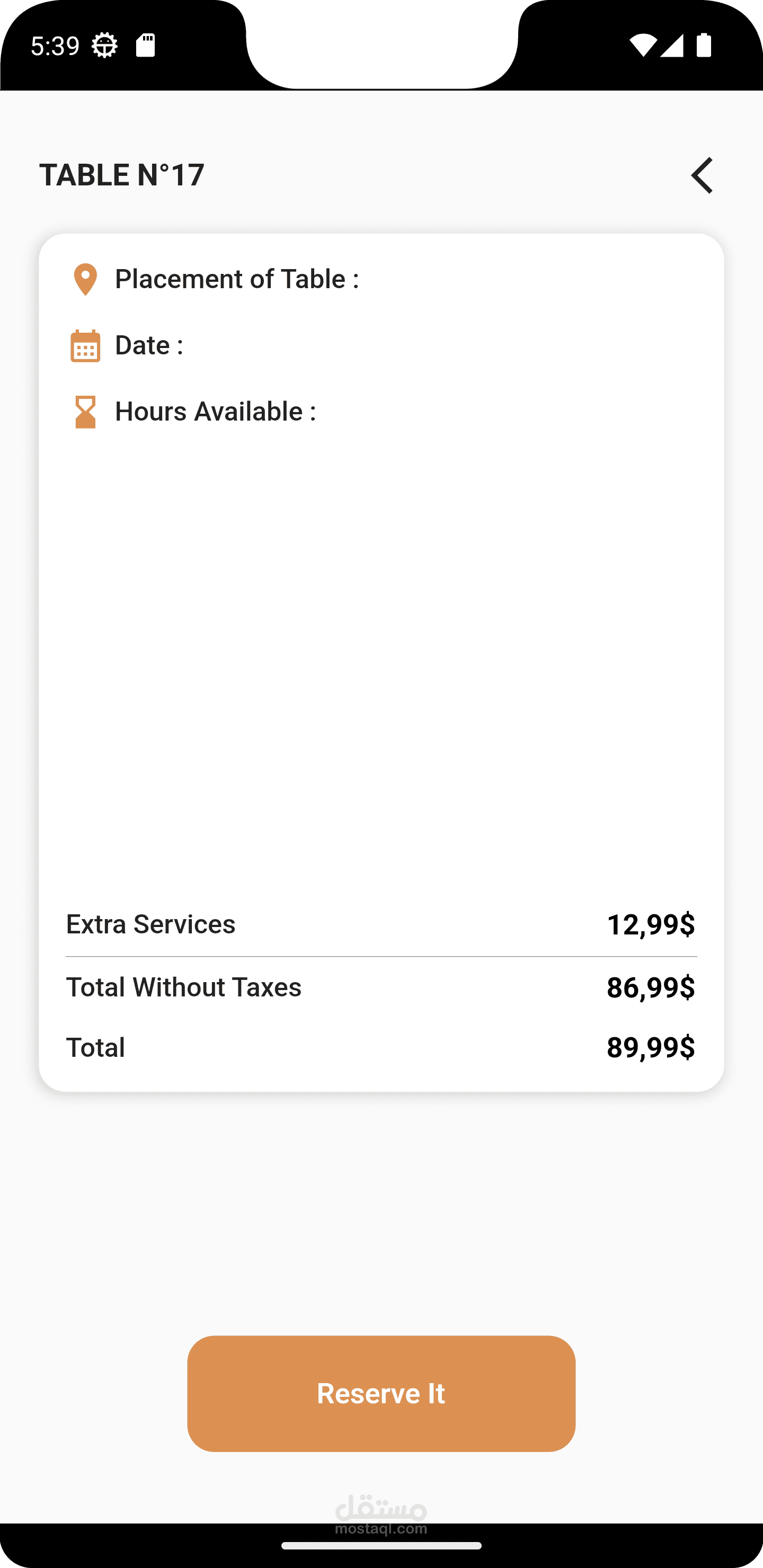The image size is (763, 1568).
Task: Select the Date field label
Action: click(x=149, y=346)
